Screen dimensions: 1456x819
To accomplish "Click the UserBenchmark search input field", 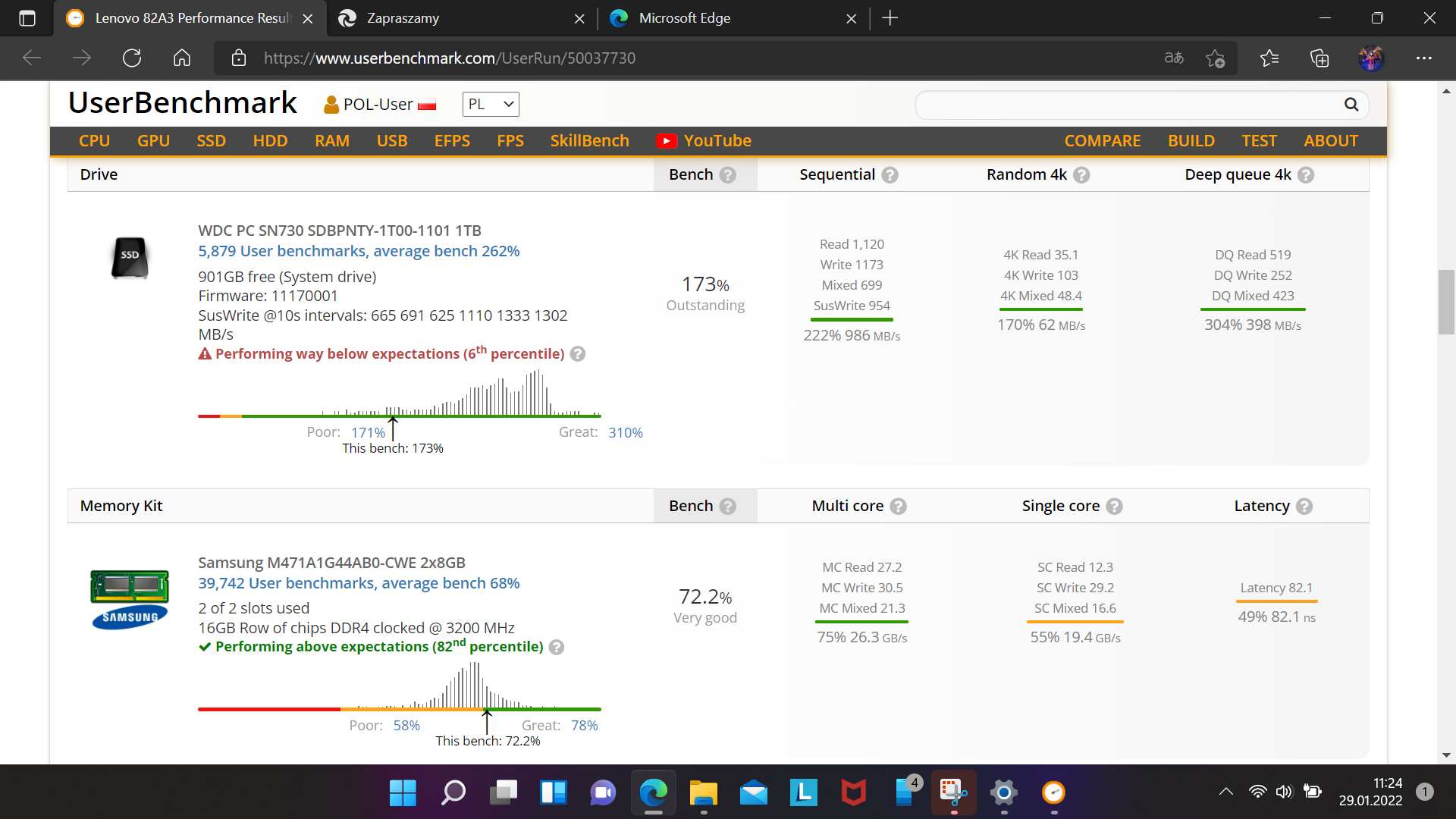I will pos(1128,105).
